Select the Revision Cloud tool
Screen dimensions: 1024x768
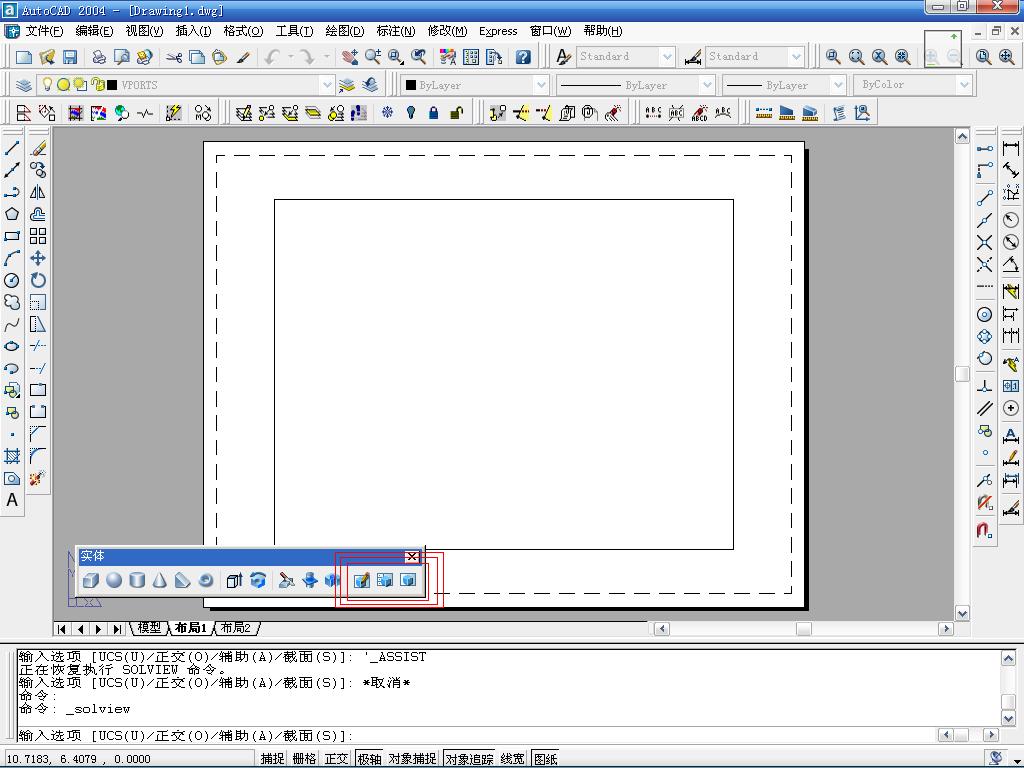tap(12, 302)
